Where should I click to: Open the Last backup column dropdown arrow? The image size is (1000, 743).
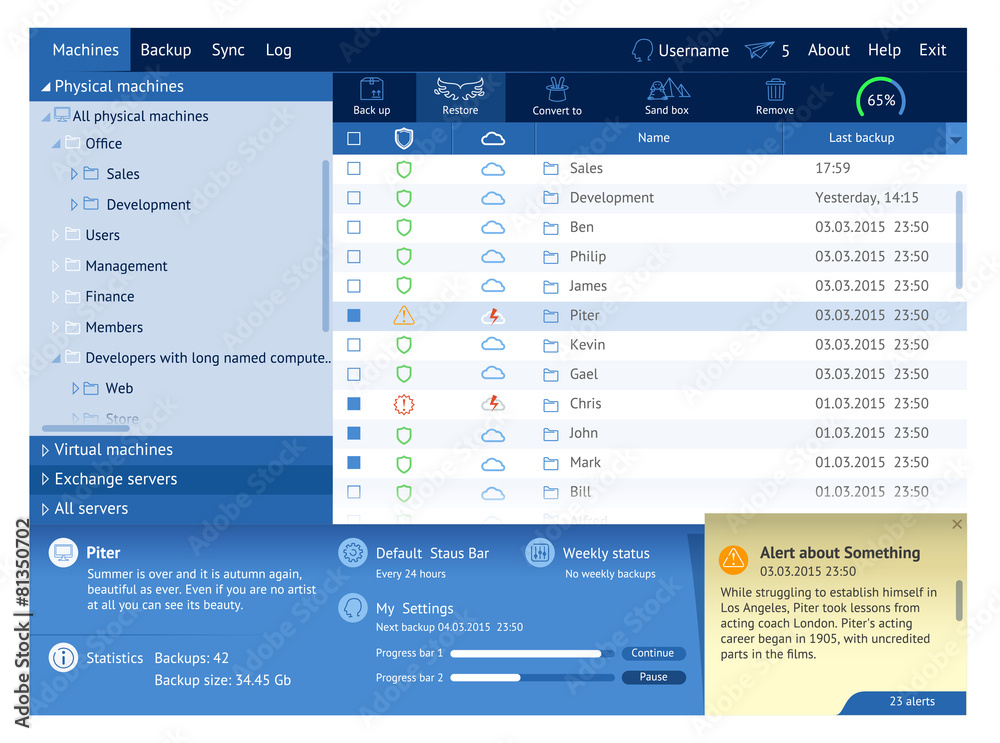[x=955, y=139]
